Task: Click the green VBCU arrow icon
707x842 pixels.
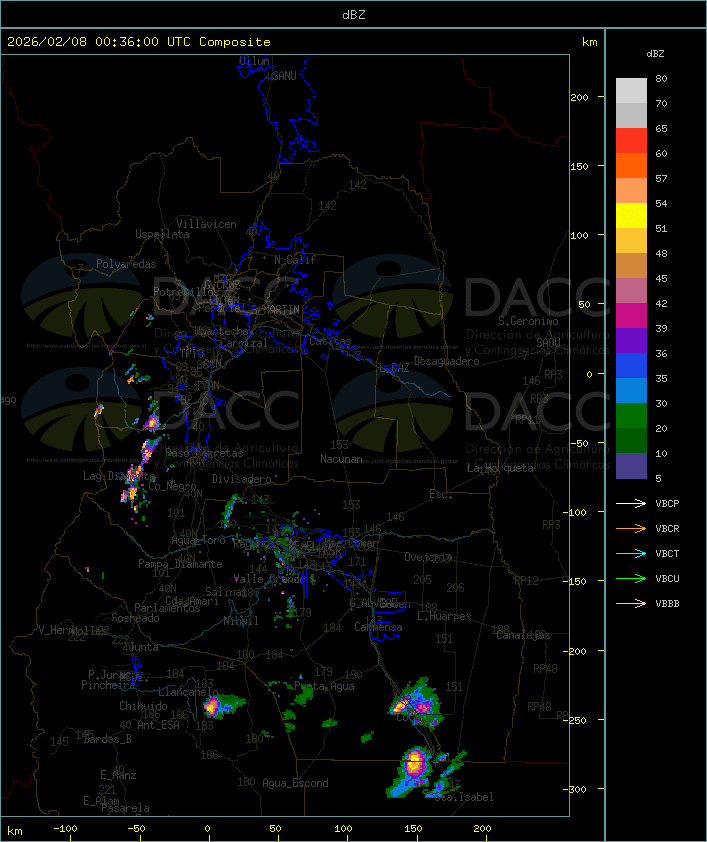Action: pyautogui.click(x=631, y=578)
